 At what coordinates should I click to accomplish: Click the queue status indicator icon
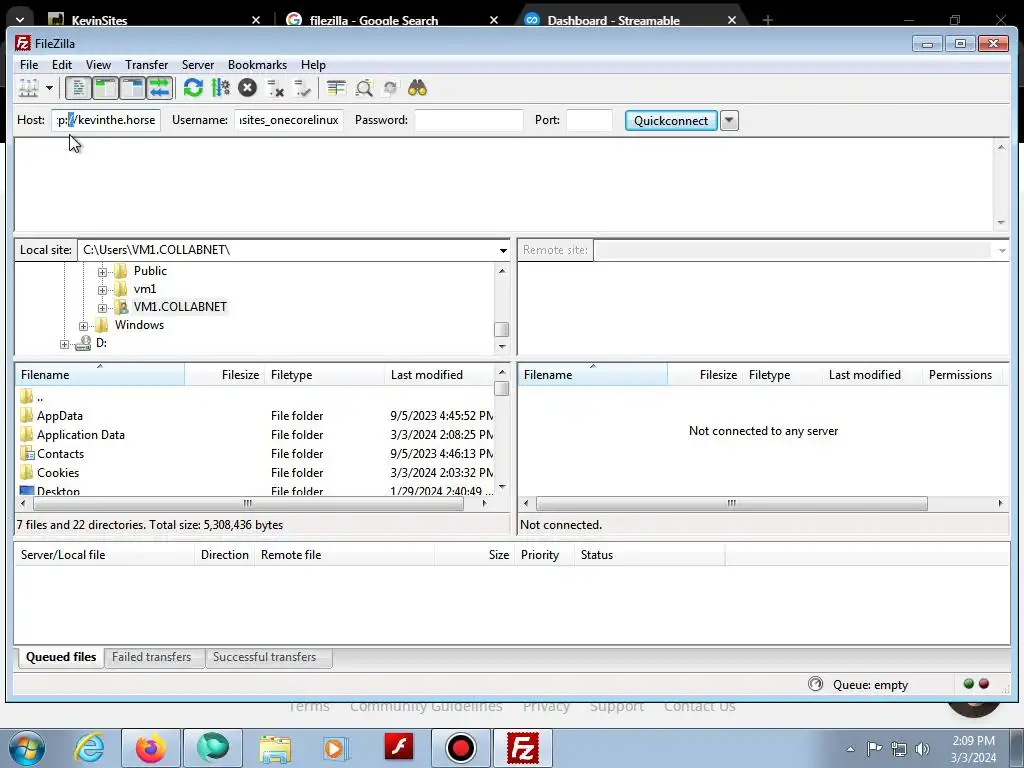816,684
